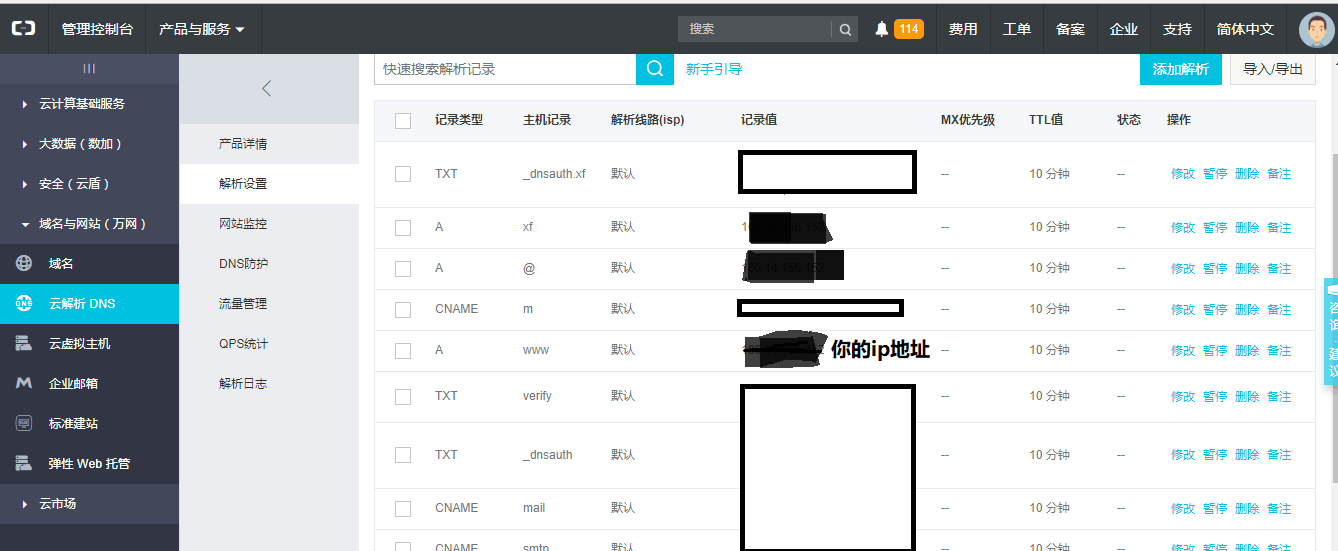
Task: Click the 添加解析 button
Action: (1180, 69)
